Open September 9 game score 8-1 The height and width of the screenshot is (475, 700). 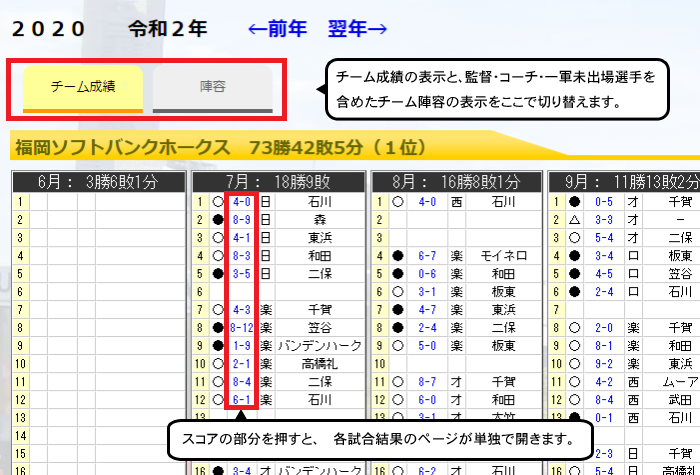coord(604,346)
